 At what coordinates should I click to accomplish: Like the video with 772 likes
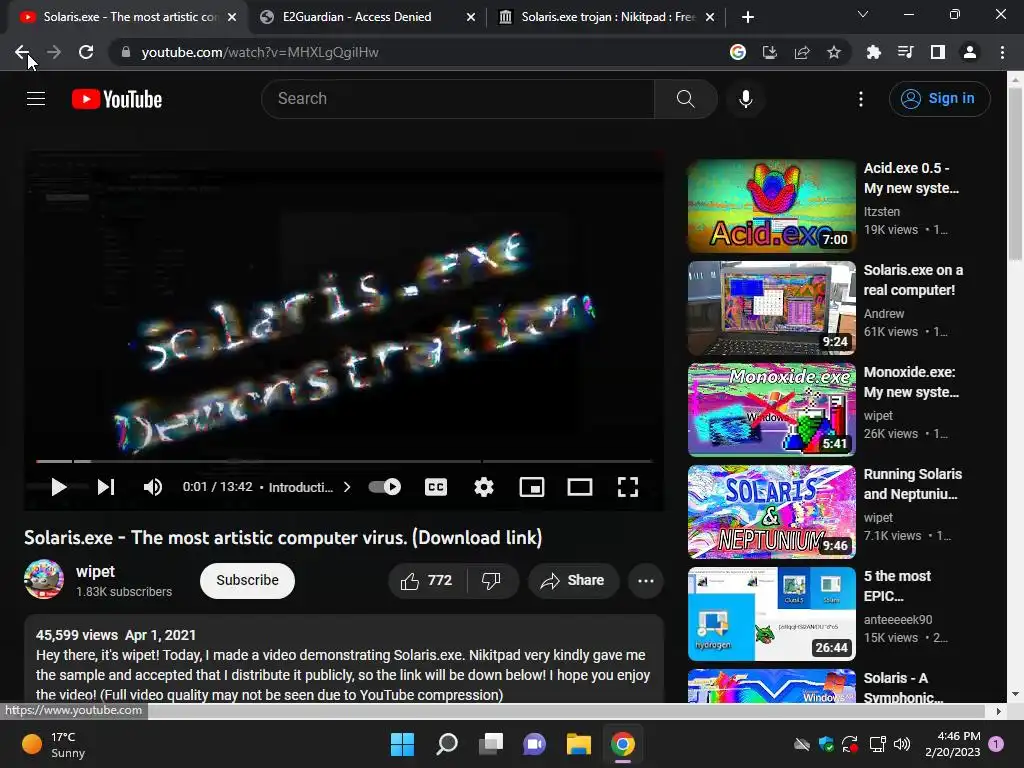tap(426, 581)
